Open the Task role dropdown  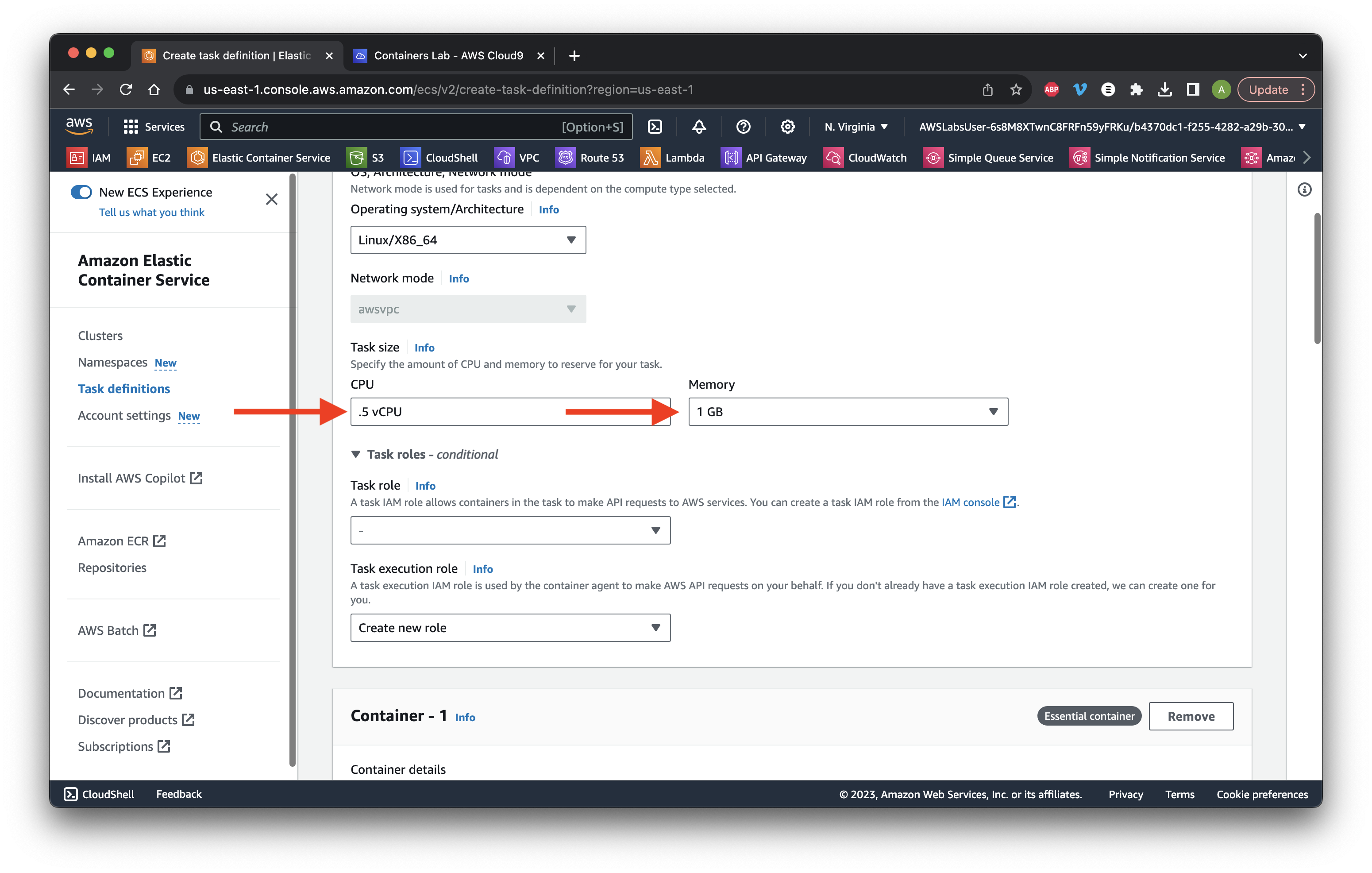click(x=510, y=530)
